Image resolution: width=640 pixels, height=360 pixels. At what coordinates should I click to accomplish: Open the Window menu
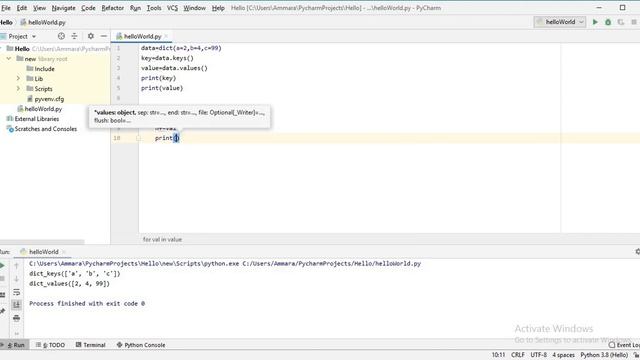pos(194,8)
